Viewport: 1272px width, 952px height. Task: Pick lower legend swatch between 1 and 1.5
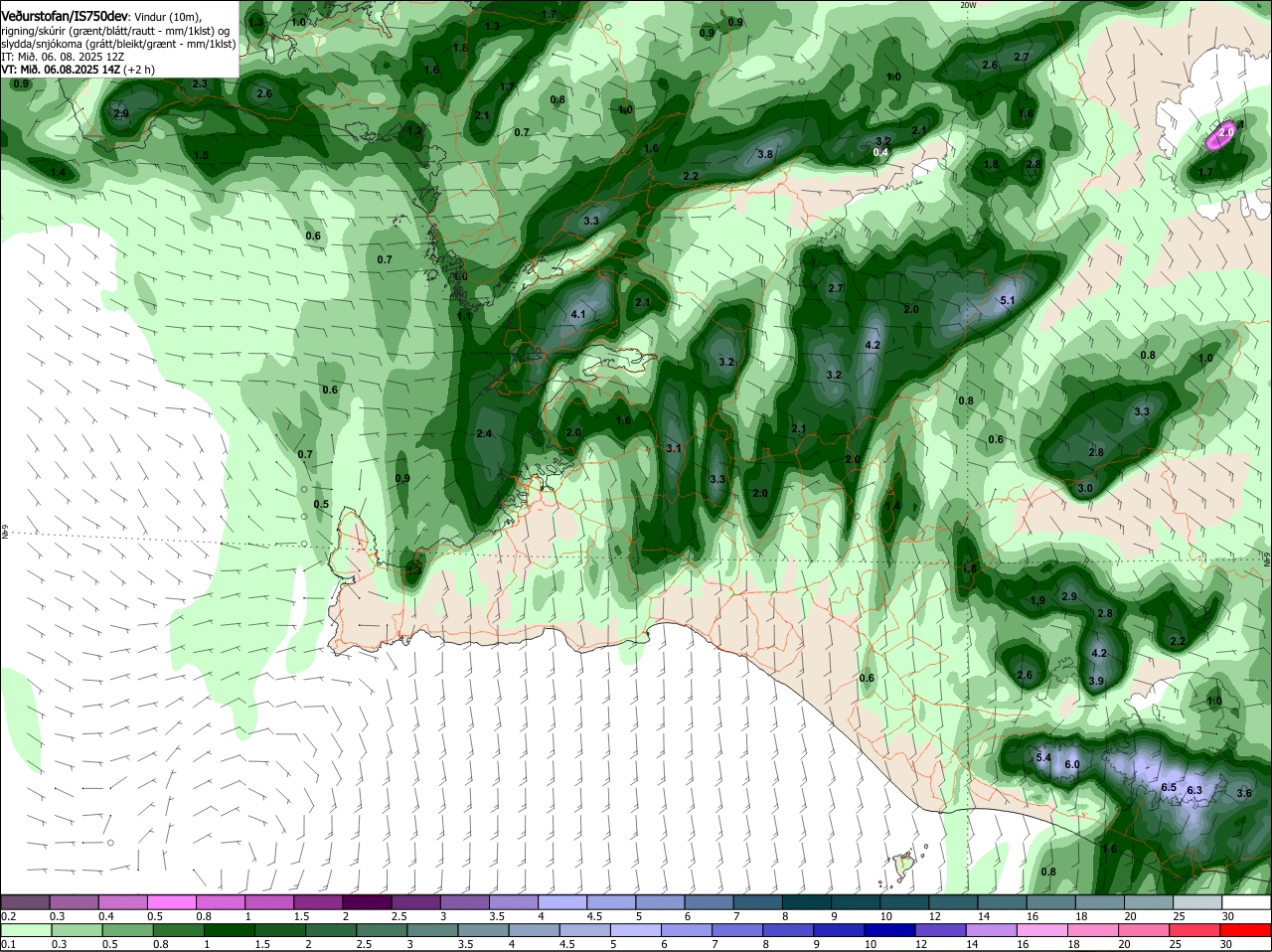[x=229, y=930]
